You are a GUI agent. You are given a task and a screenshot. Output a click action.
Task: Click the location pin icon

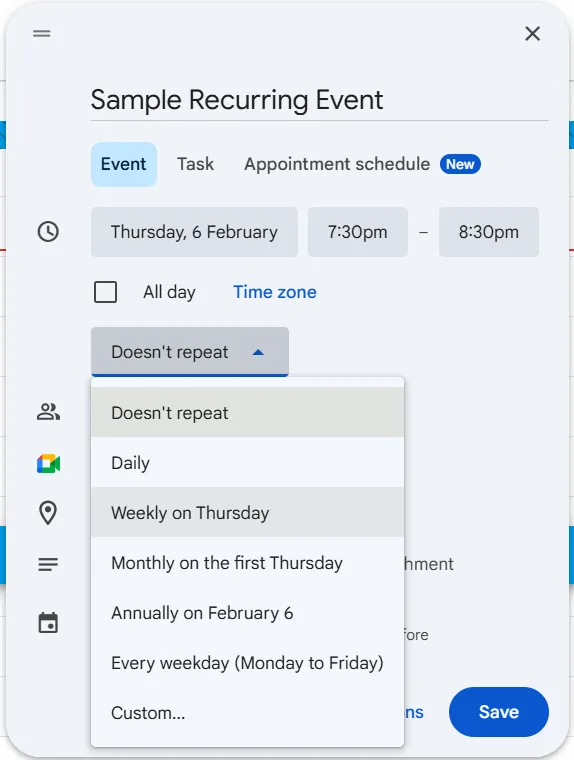click(48, 513)
